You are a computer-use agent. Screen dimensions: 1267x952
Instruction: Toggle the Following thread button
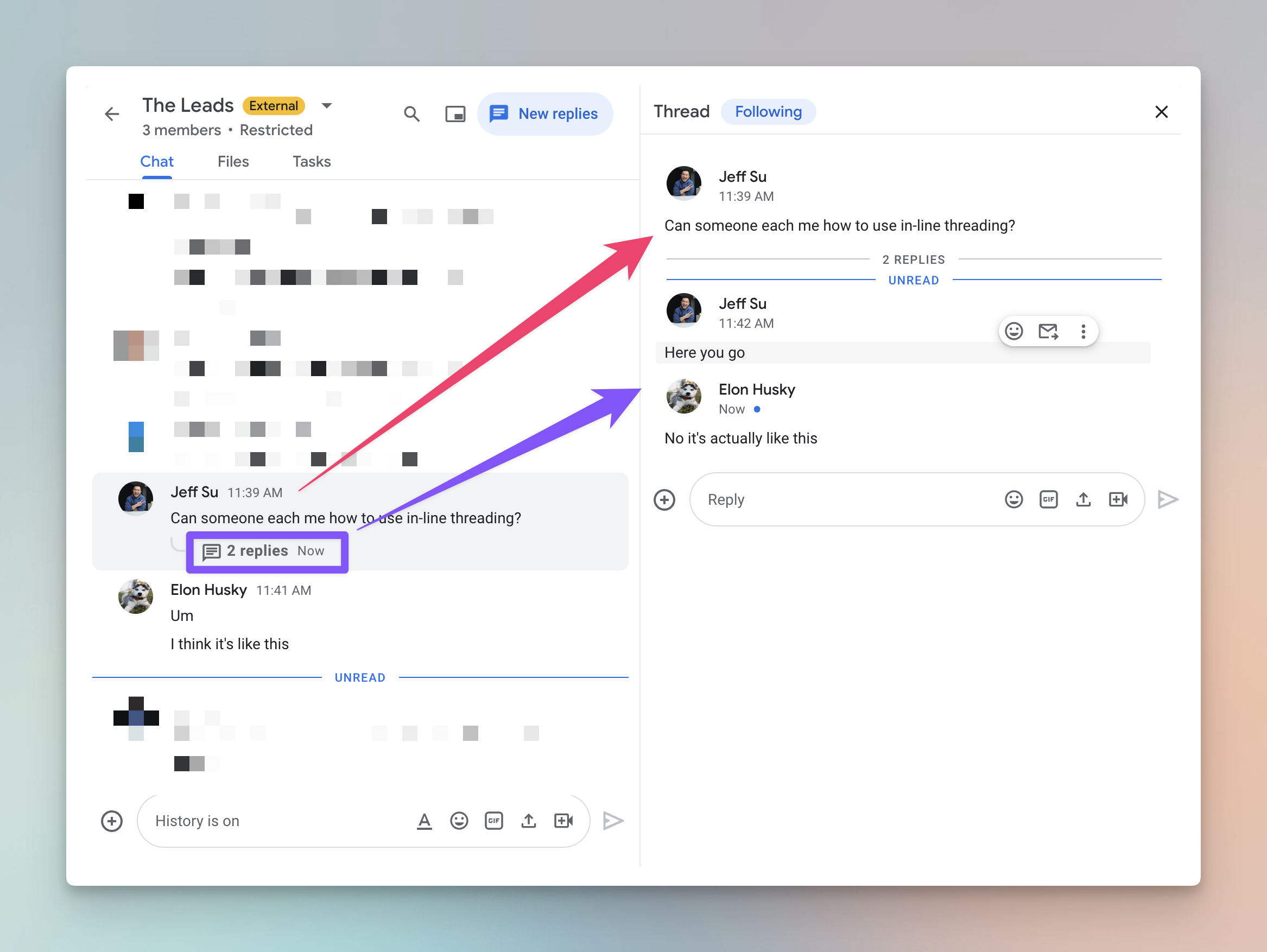pos(768,112)
